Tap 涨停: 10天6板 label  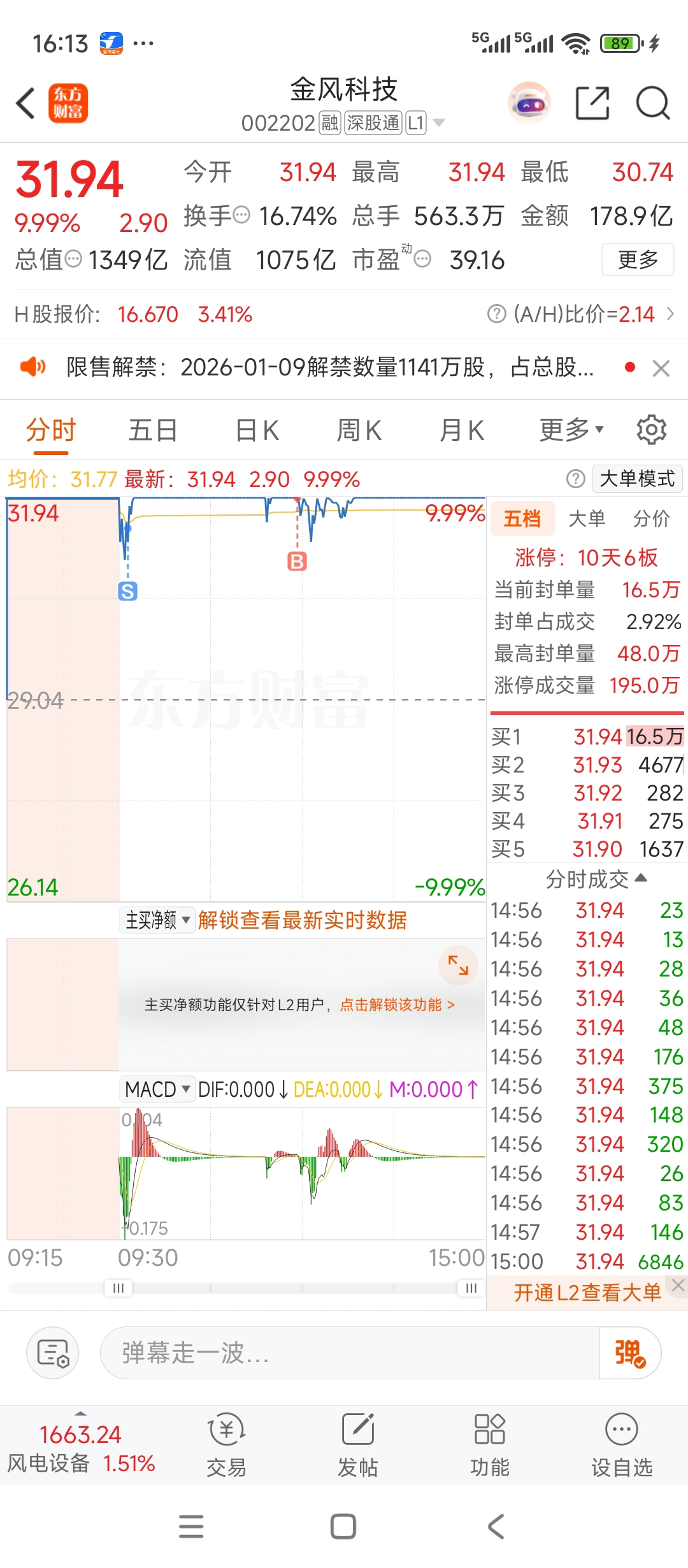[586, 557]
